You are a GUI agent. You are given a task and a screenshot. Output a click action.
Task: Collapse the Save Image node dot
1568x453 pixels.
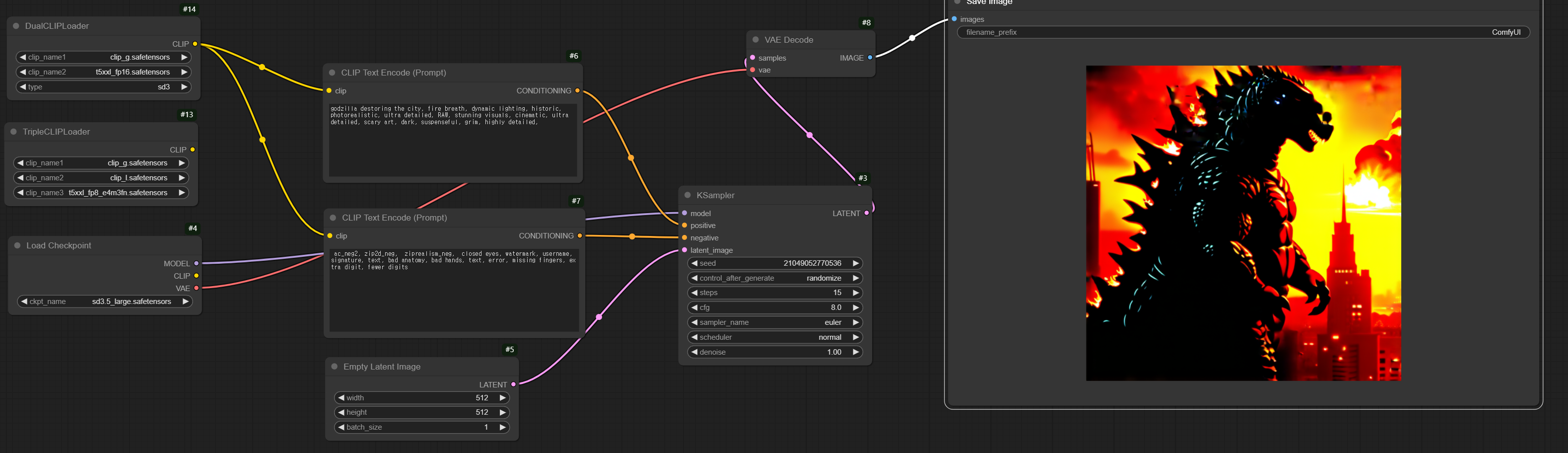pyautogui.click(x=957, y=2)
